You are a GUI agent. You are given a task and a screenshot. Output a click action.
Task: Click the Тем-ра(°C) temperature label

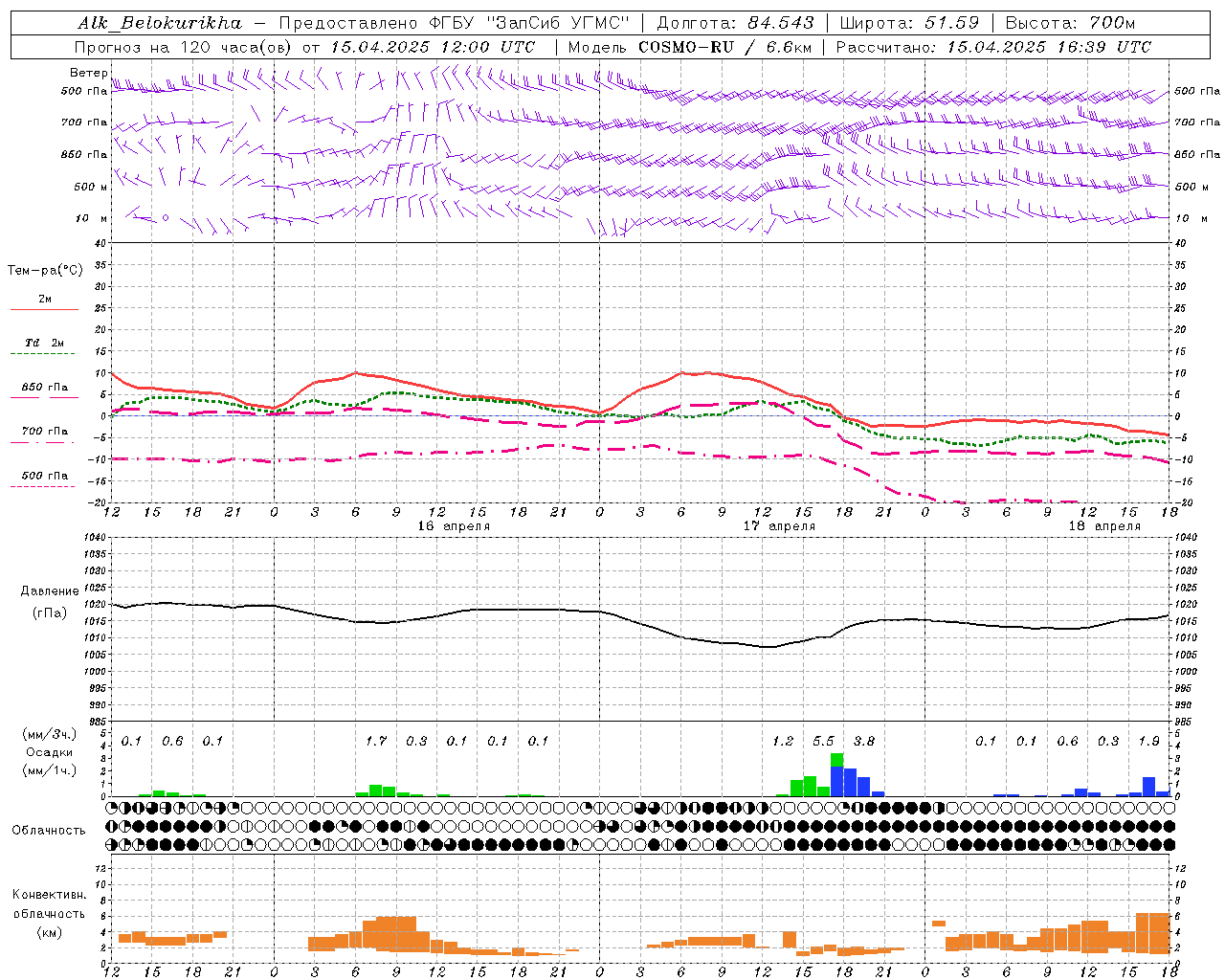[x=45, y=271]
